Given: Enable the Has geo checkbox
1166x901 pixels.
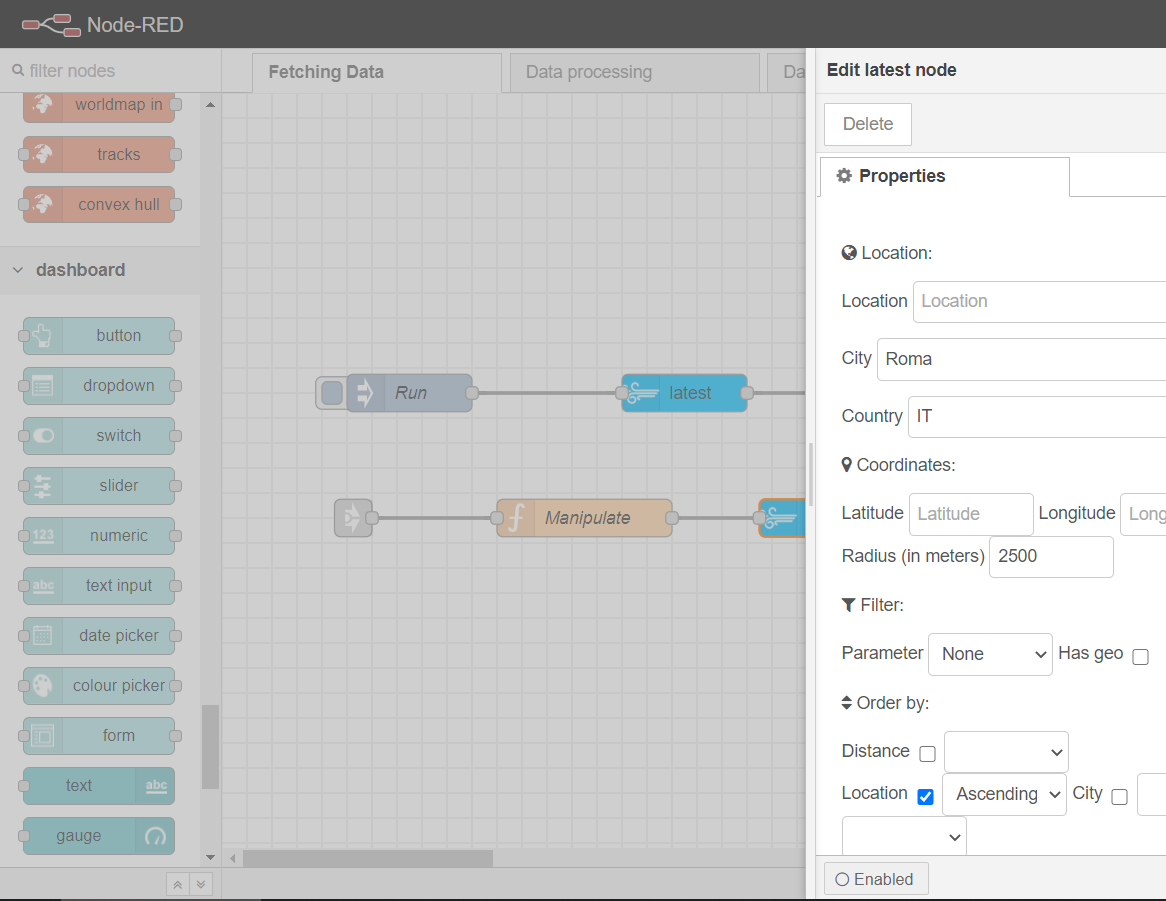Looking at the screenshot, I should coord(1140,657).
